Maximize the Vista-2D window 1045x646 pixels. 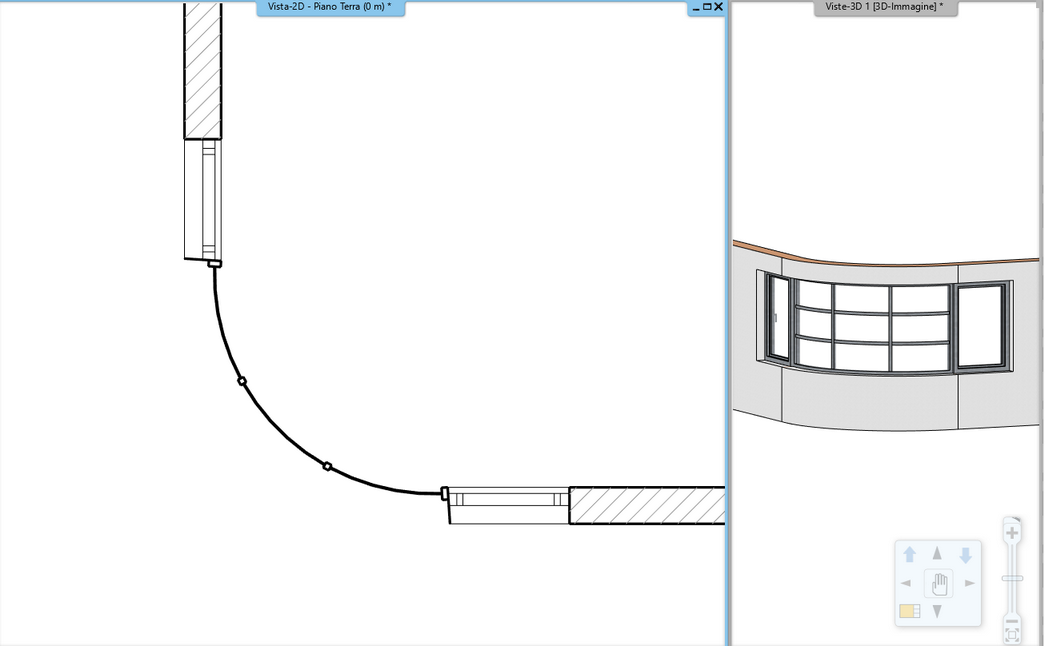pyautogui.click(x=707, y=7)
